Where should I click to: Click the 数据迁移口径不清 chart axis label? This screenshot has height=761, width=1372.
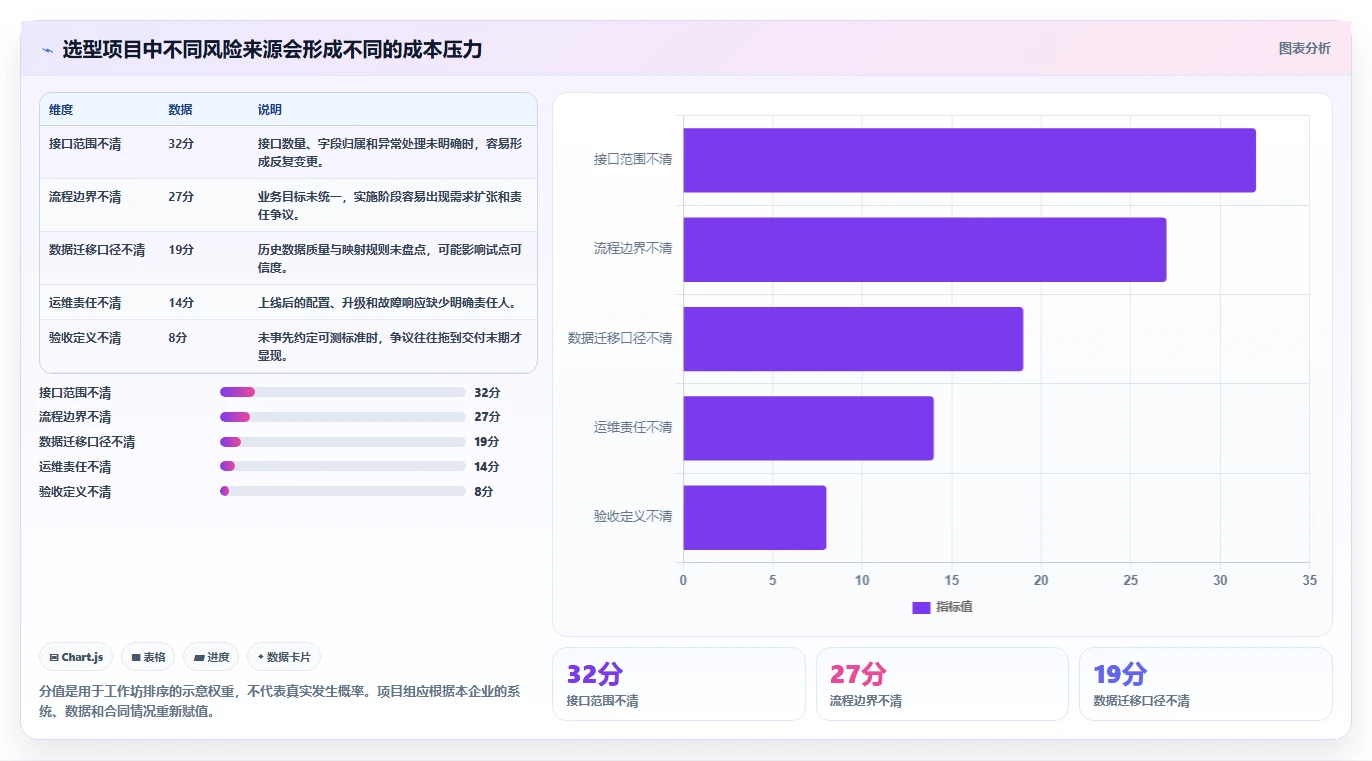pyautogui.click(x=620, y=338)
